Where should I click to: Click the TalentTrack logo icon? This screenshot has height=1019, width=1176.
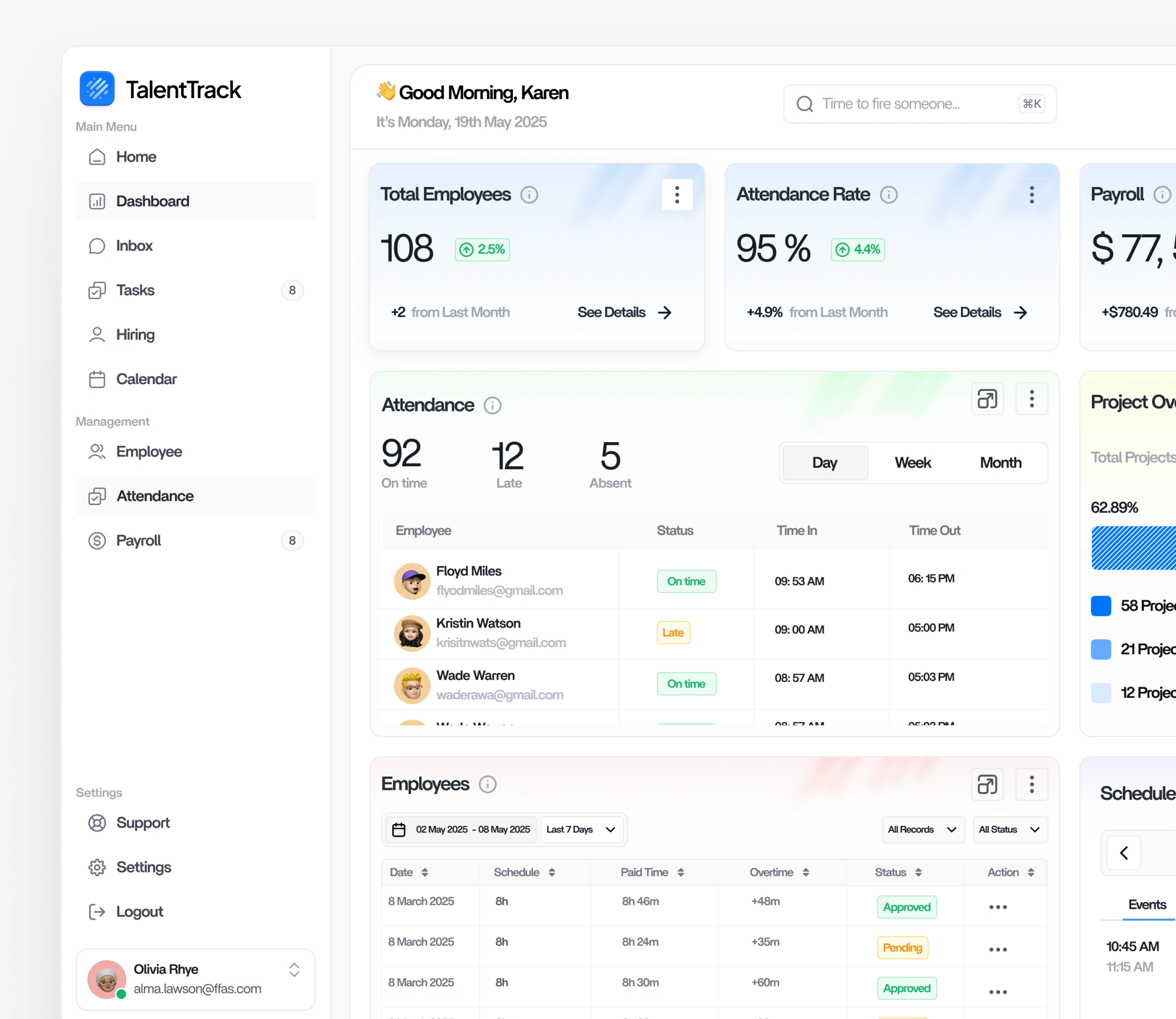click(x=97, y=89)
